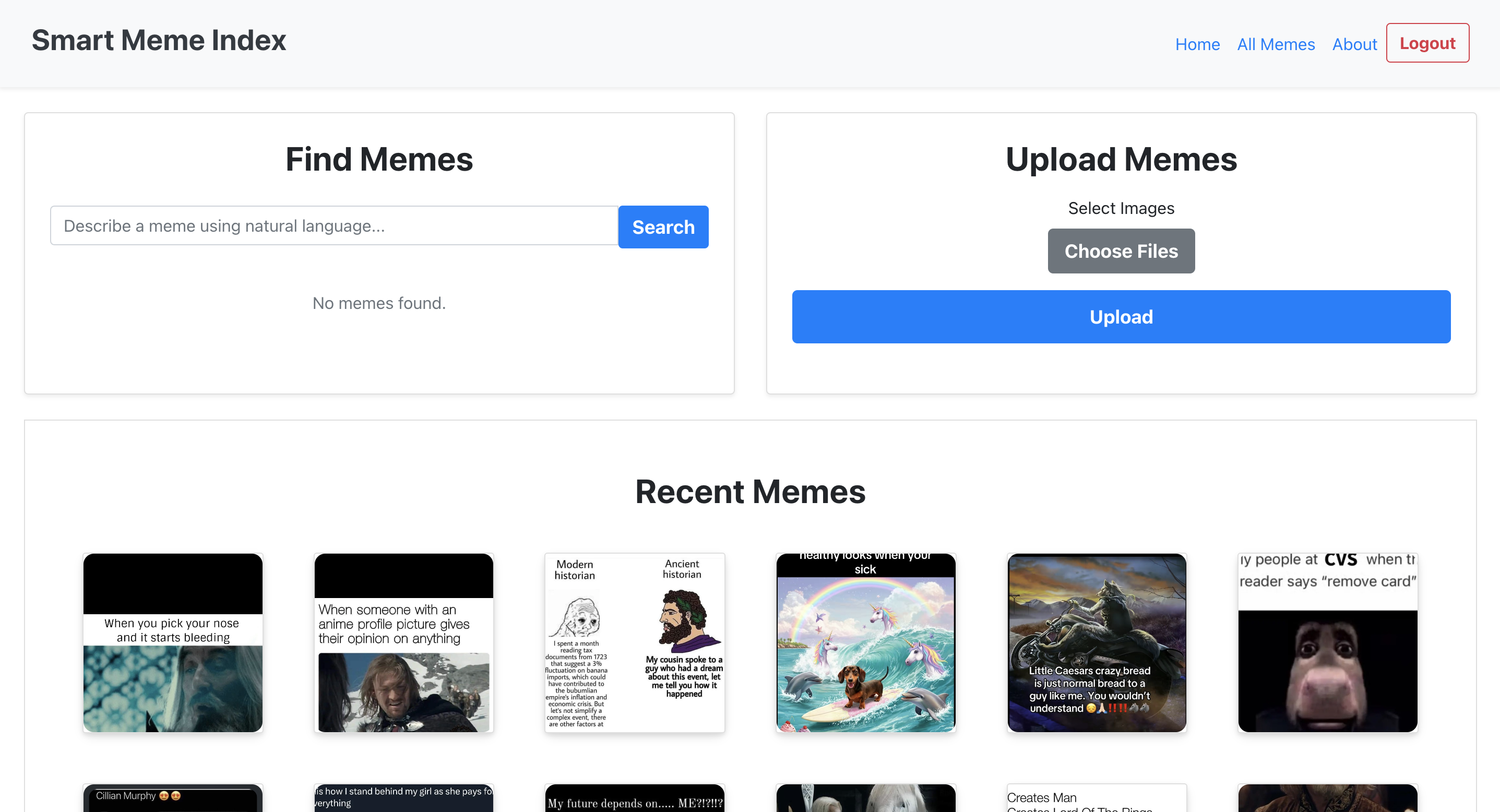
Task: Open the About page link
Action: tap(1354, 44)
